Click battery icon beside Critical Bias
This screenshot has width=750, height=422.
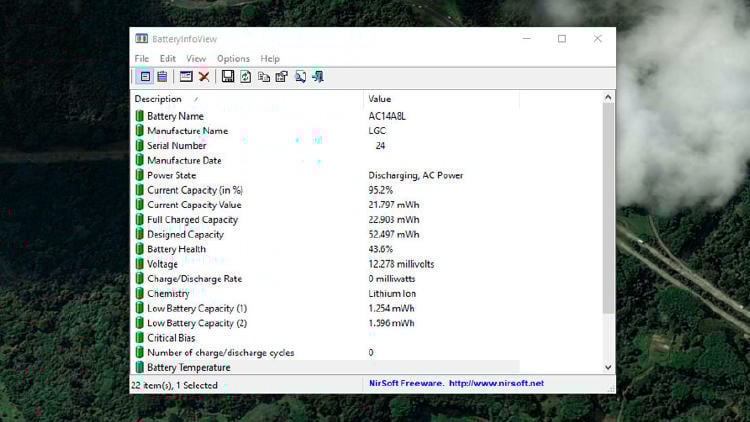coord(139,338)
